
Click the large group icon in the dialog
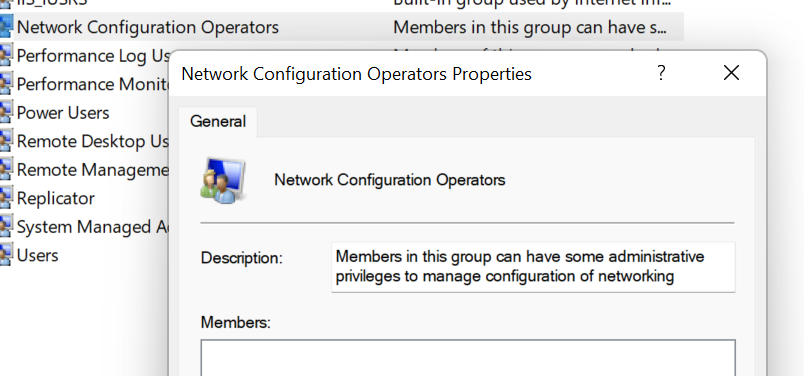[x=223, y=180]
